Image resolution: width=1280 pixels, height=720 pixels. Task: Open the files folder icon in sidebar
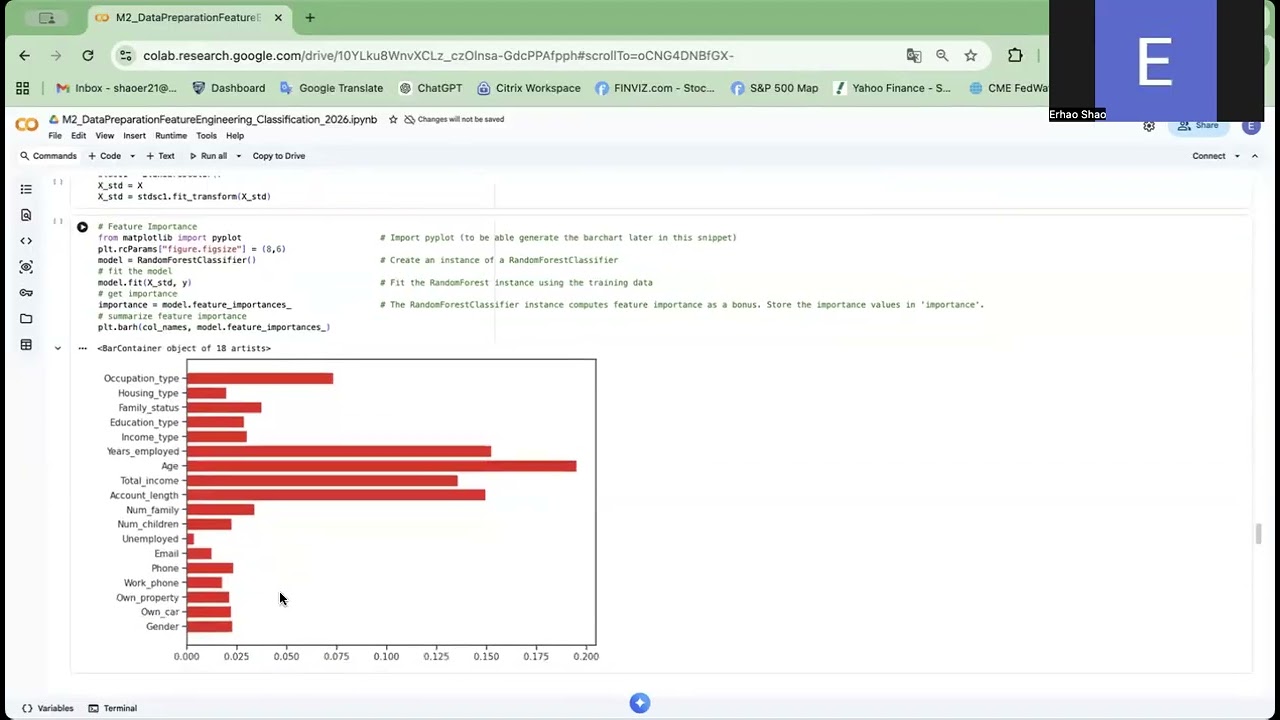tap(26, 319)
